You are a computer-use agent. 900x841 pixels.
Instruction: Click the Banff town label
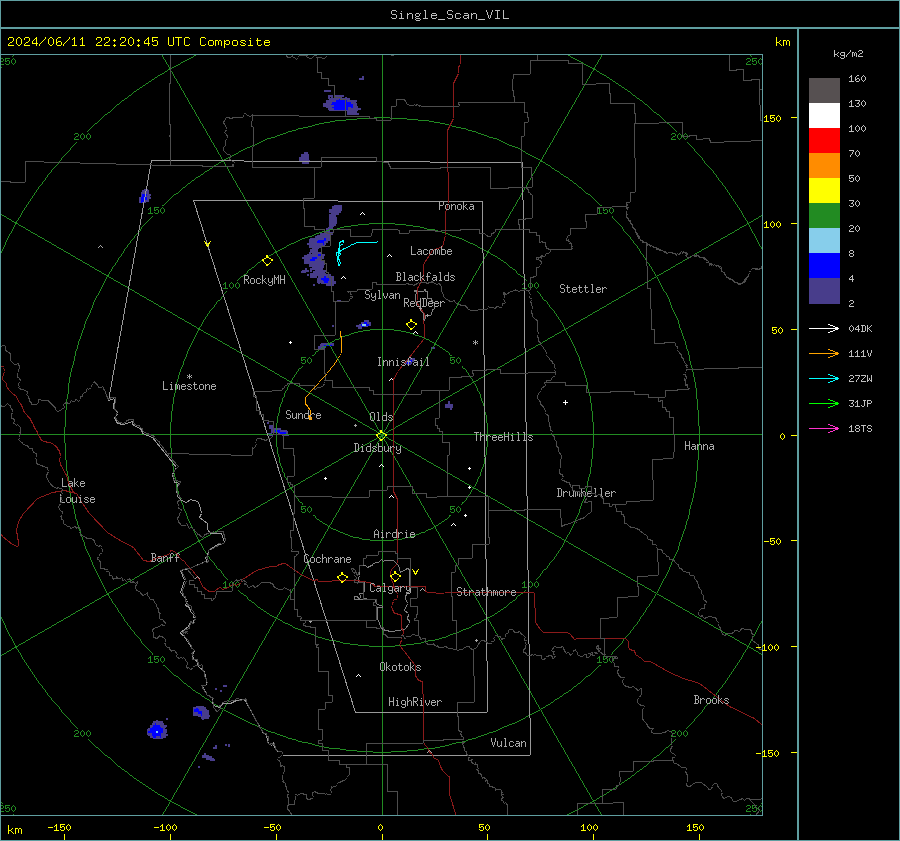point(165,558)
